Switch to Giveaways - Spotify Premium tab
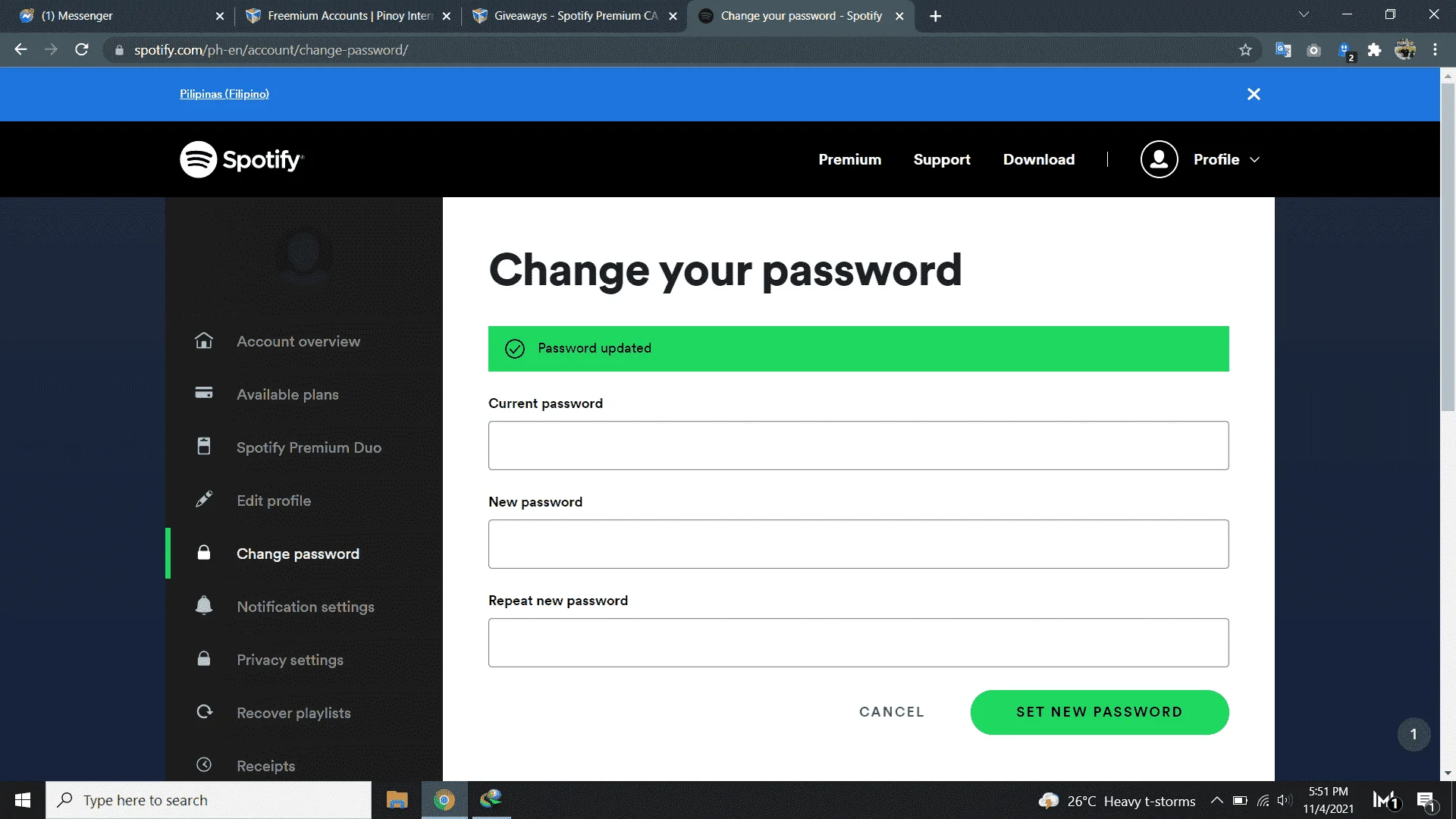The width and height of the screenshot is (1456, 819). pyautogui.click(x=575, y=16)
